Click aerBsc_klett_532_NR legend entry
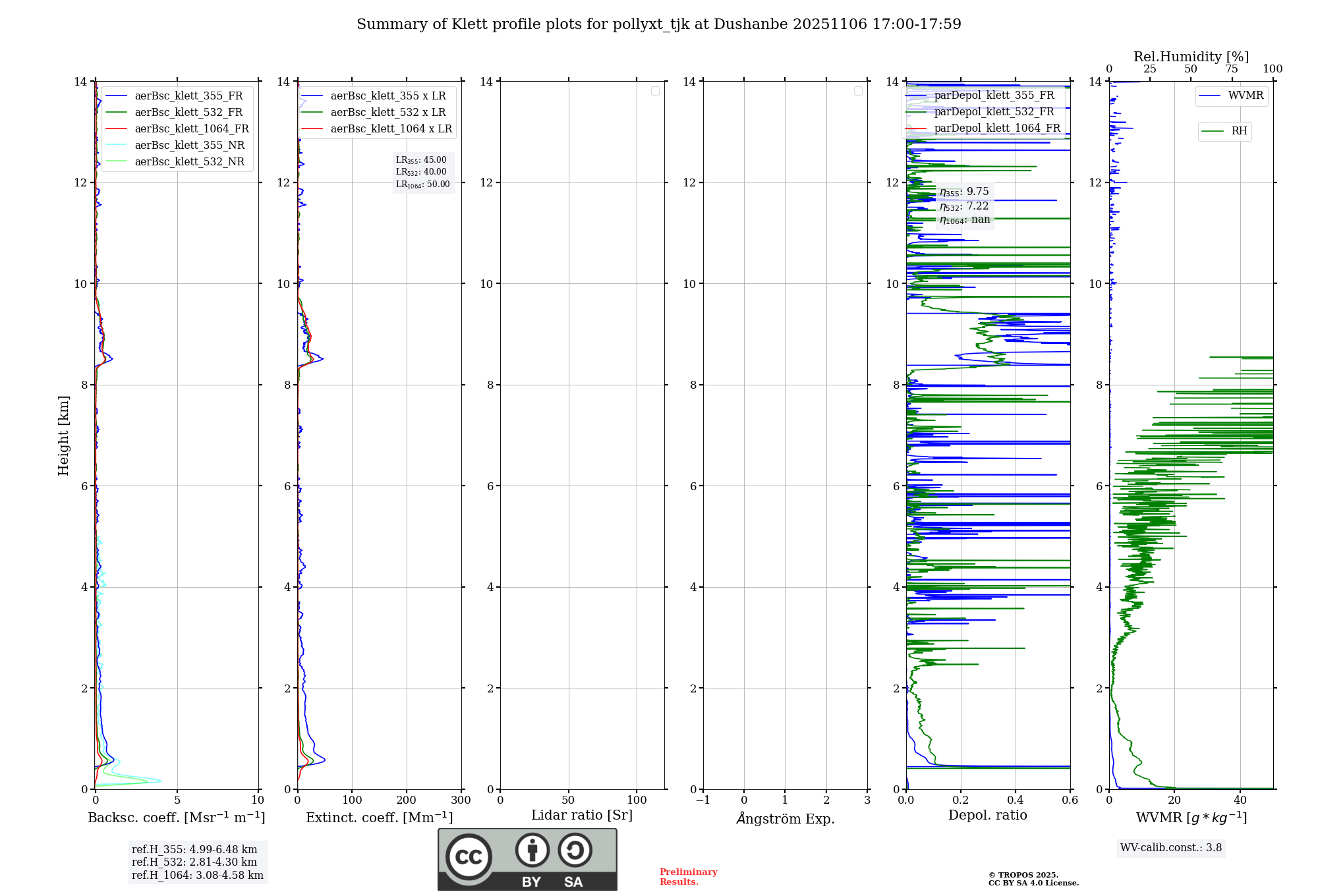The image size is (1318, 896). 189,161
